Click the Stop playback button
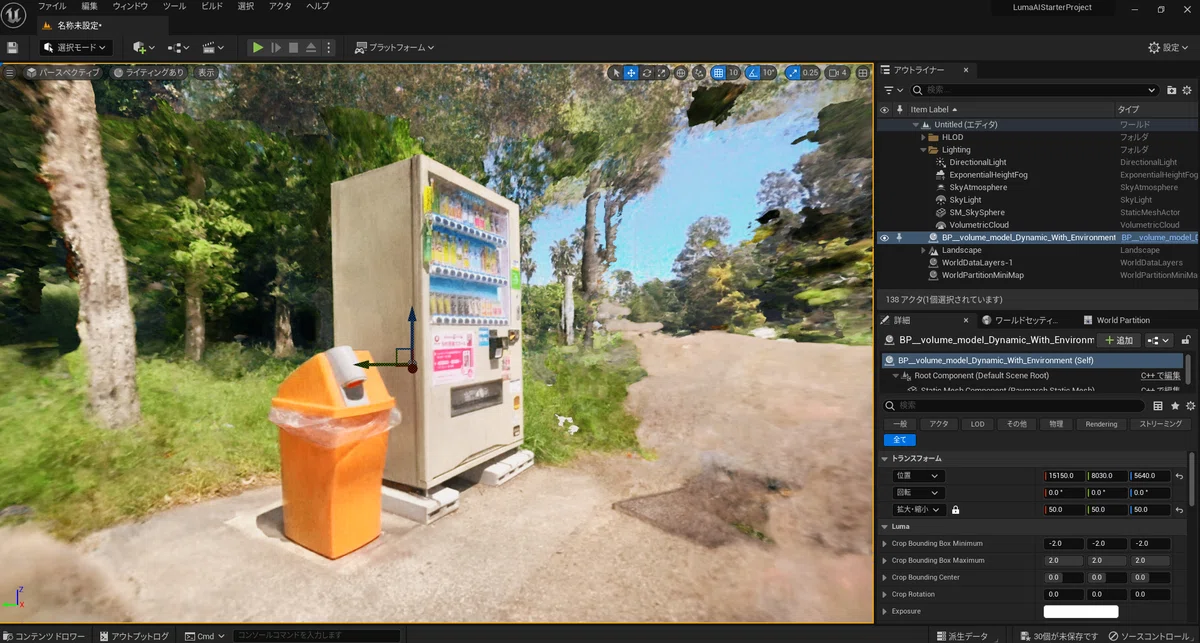This screenshot has height=643, width=1200. [x=293, y=47]
